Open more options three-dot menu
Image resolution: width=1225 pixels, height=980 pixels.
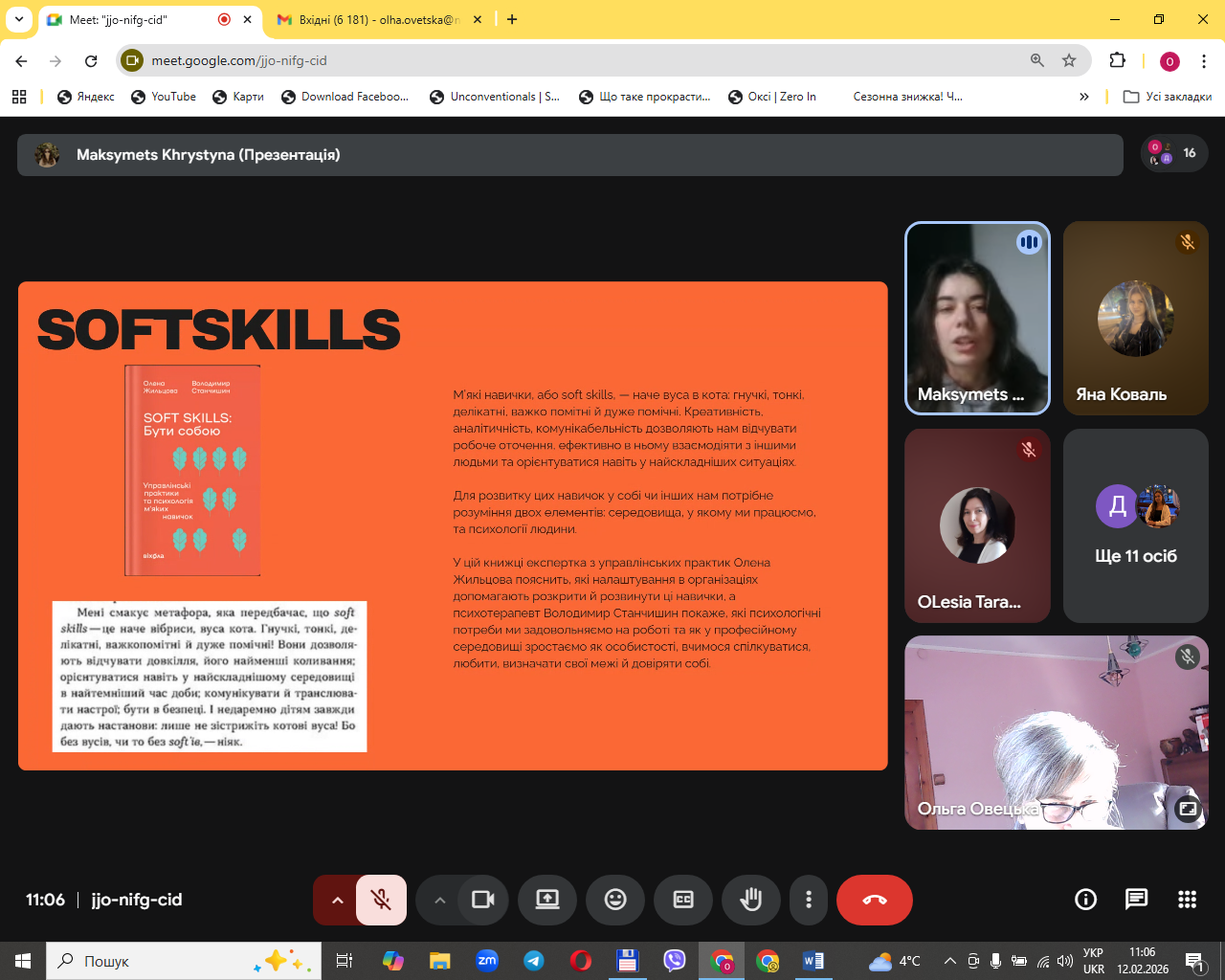809,900
